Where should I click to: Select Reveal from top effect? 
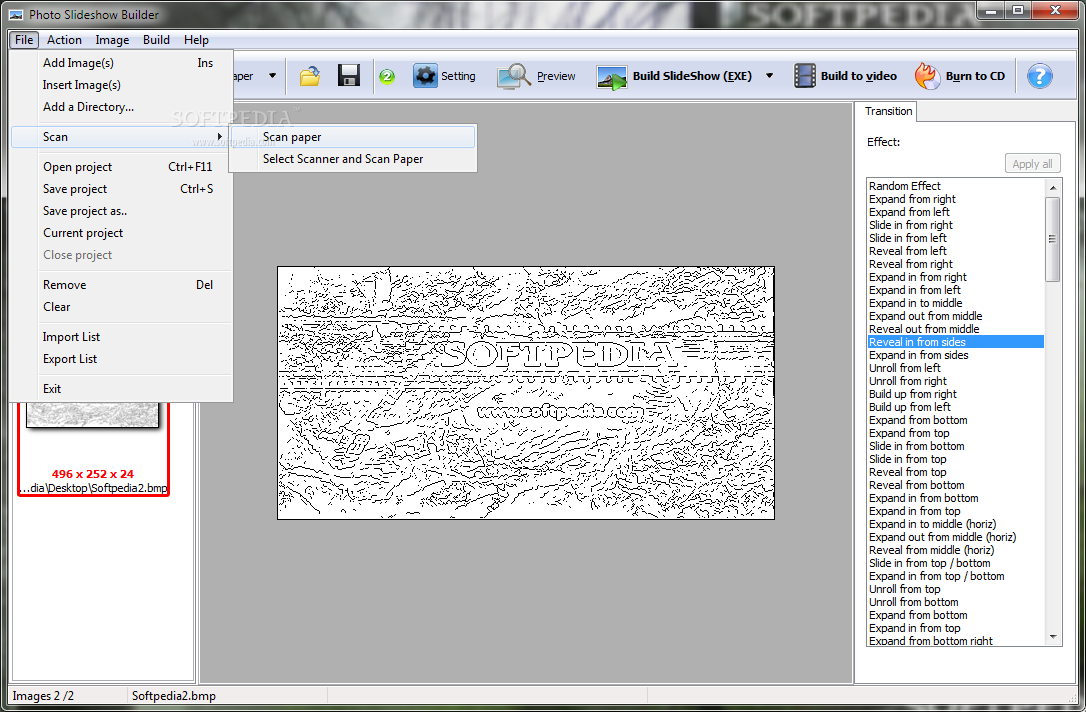coord(956,472)
